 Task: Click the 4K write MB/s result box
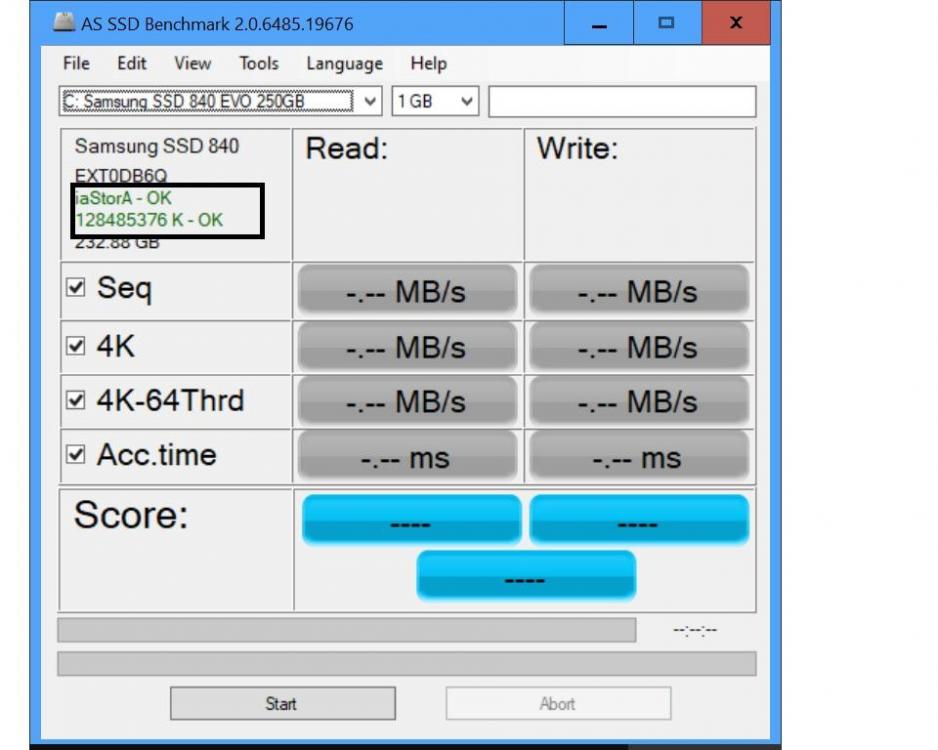639,346
